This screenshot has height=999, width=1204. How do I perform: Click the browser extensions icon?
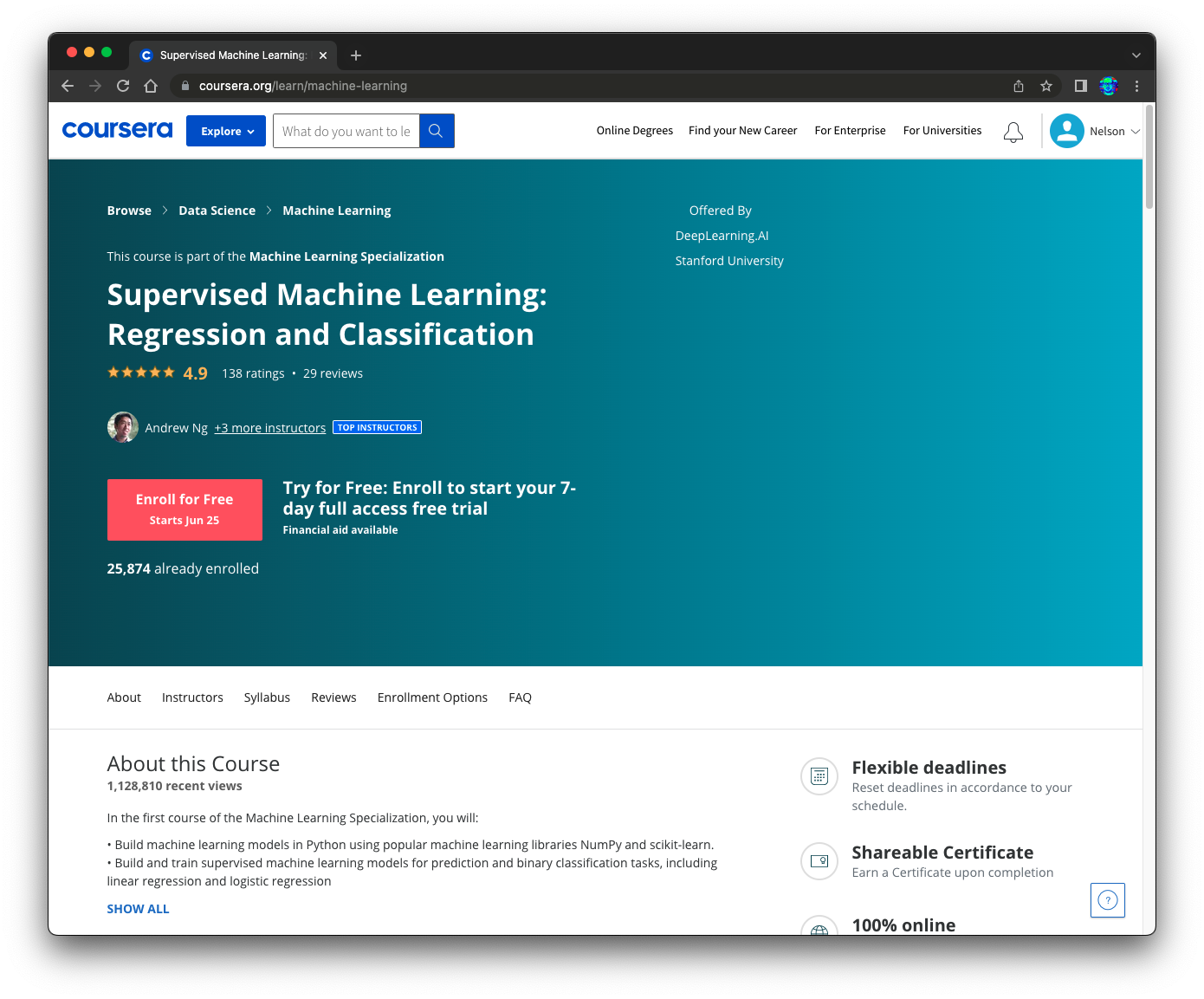point(1109,86)
